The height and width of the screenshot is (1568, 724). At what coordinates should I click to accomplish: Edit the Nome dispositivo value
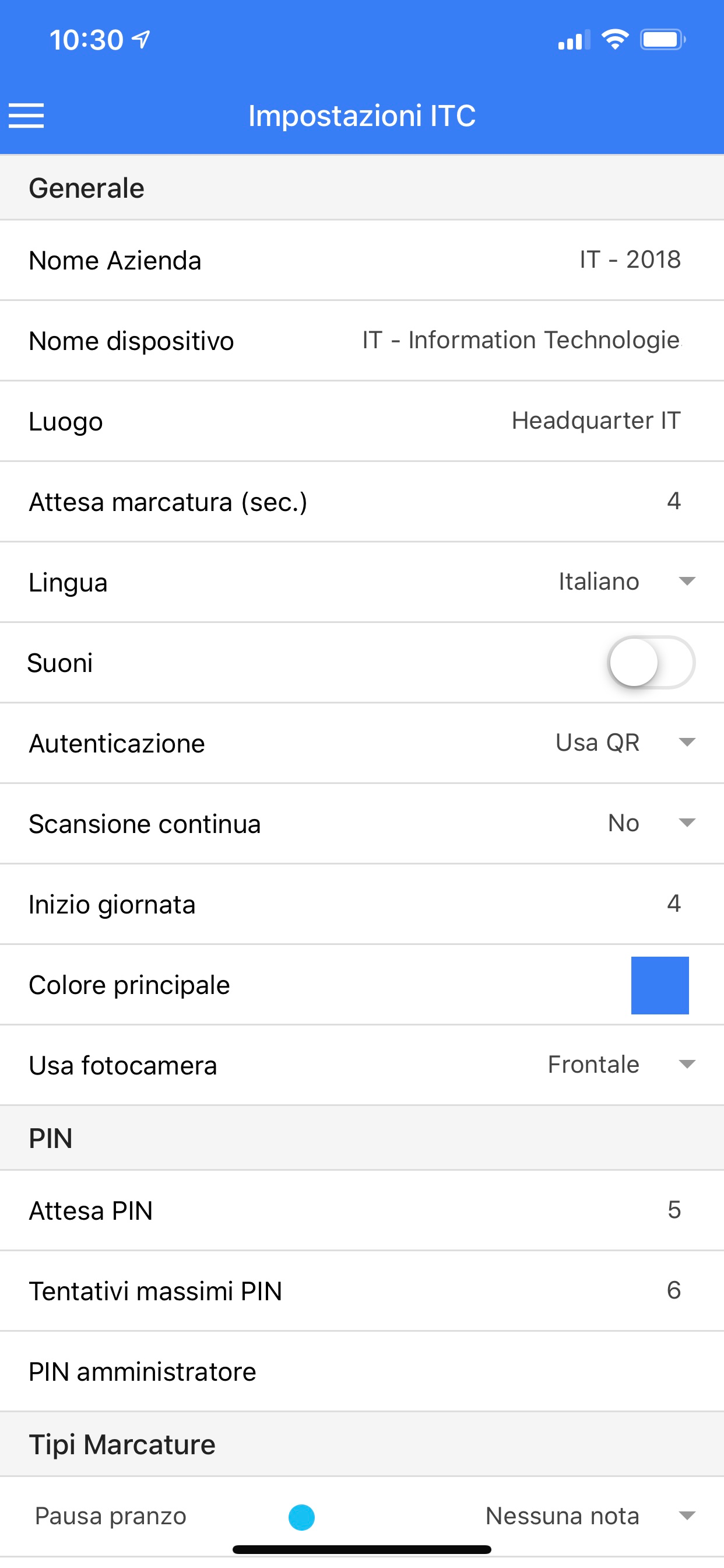(521, 340)
